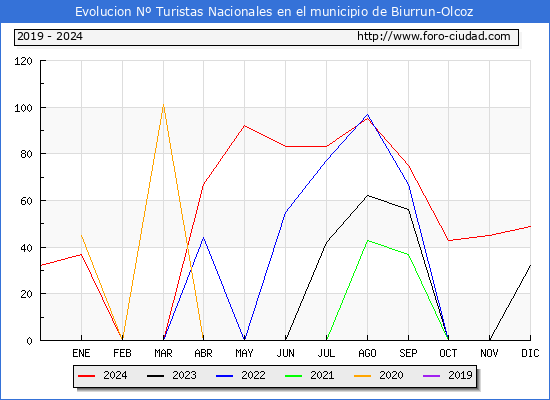Screen dimensions: 550x400
Task: Click the blue 2022 peak at ABR
Action: pyautogui.click(x=203, y=238)
